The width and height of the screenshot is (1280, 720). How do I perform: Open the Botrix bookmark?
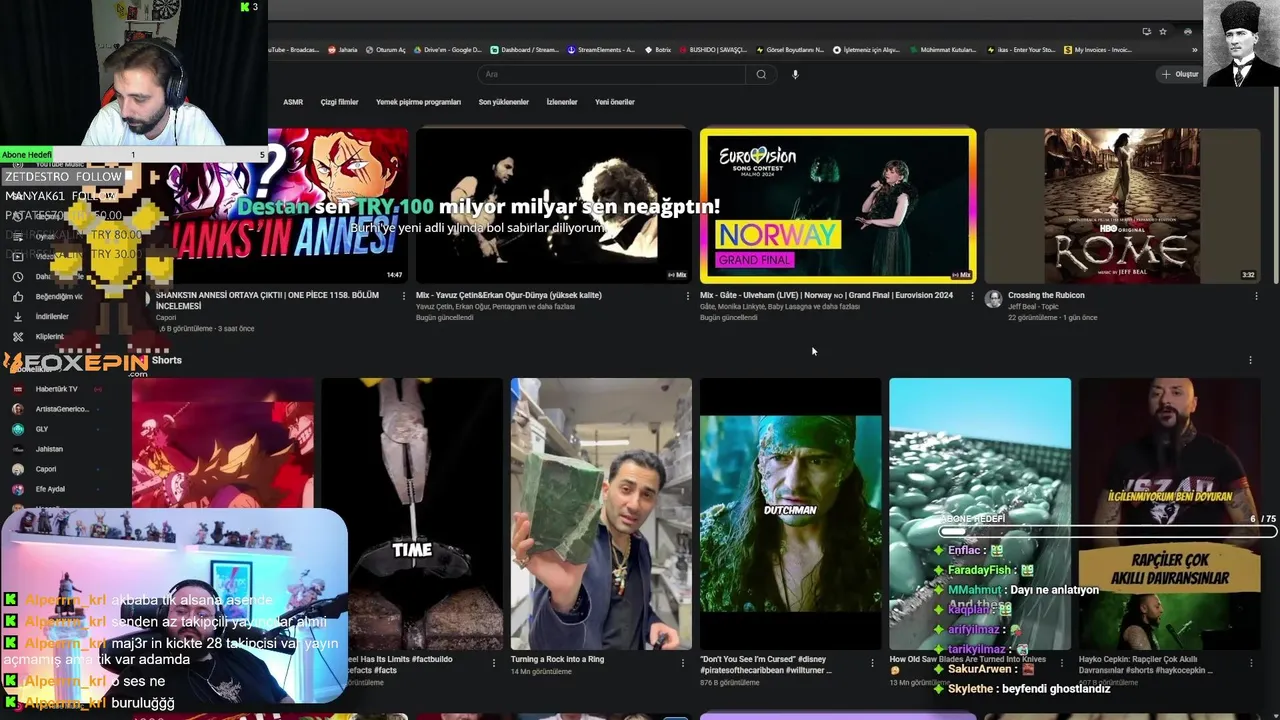point(657,50)
